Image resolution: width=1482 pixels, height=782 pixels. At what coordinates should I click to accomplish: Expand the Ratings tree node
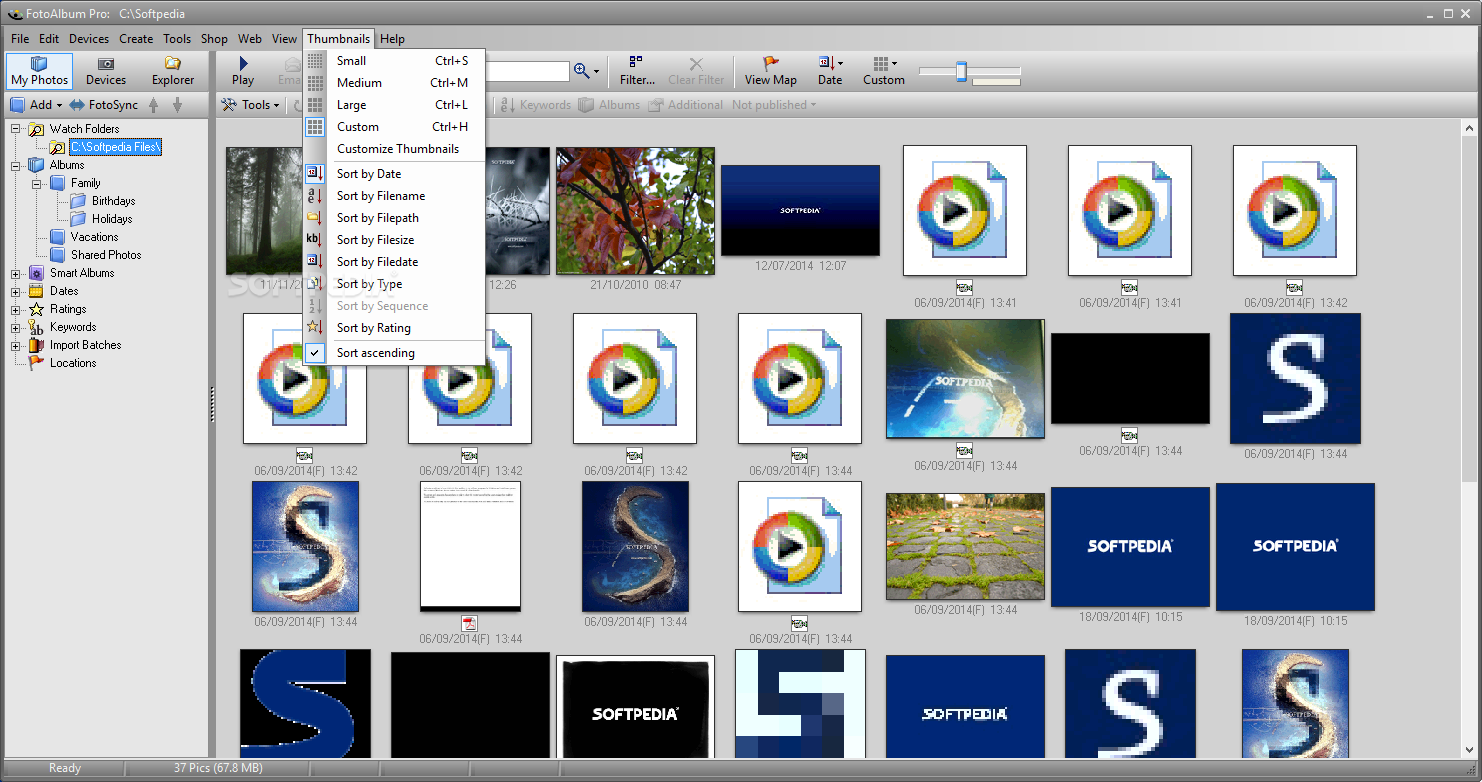pyautogui.click(x=16, y=309)
